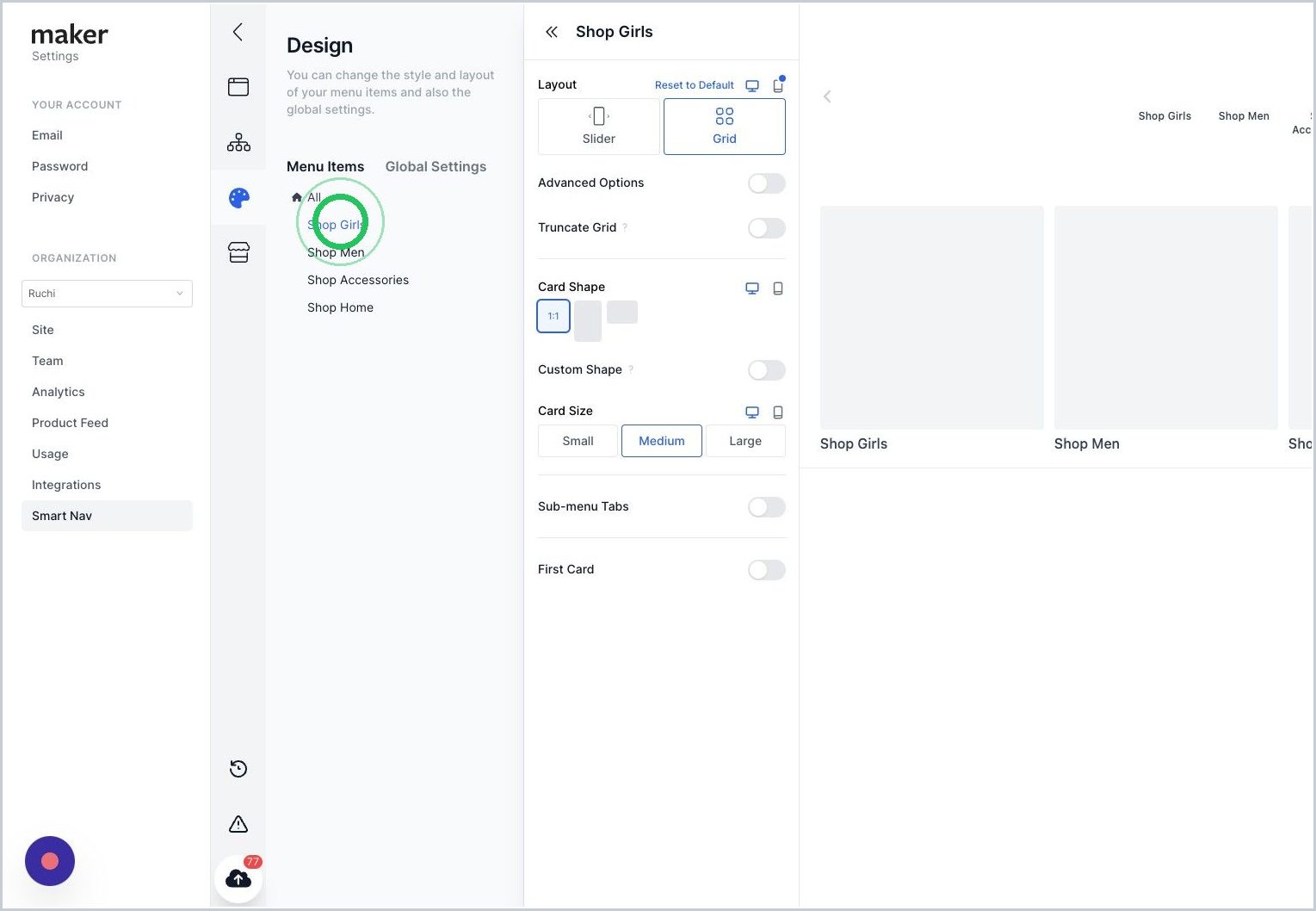This screenshot has height=911, width=1316.
Task: Open the purple record bubble
Action: 50,861
